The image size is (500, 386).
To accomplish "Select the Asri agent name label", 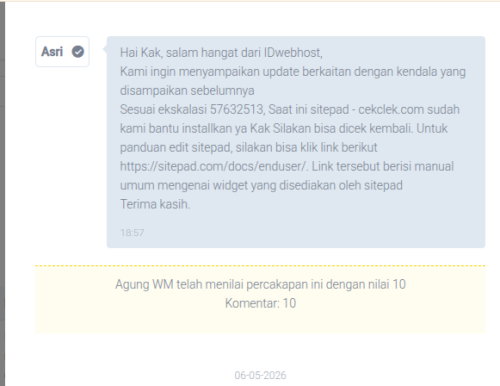I will pyautogui.click(x=52, y=52).
